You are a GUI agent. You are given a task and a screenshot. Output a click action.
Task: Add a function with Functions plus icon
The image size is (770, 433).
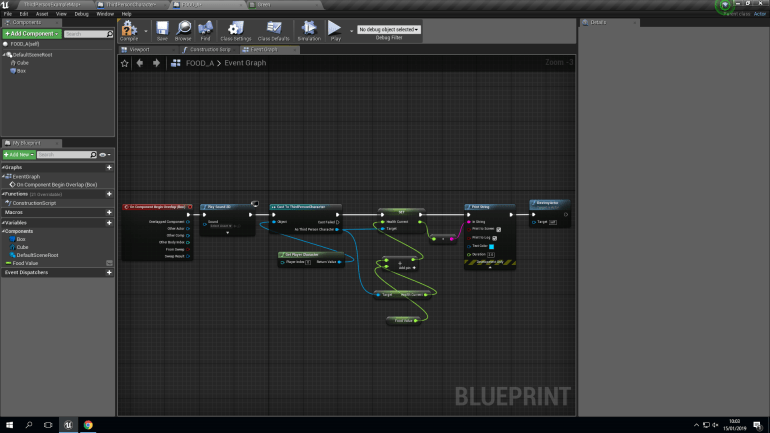click(x=109, y=194)
